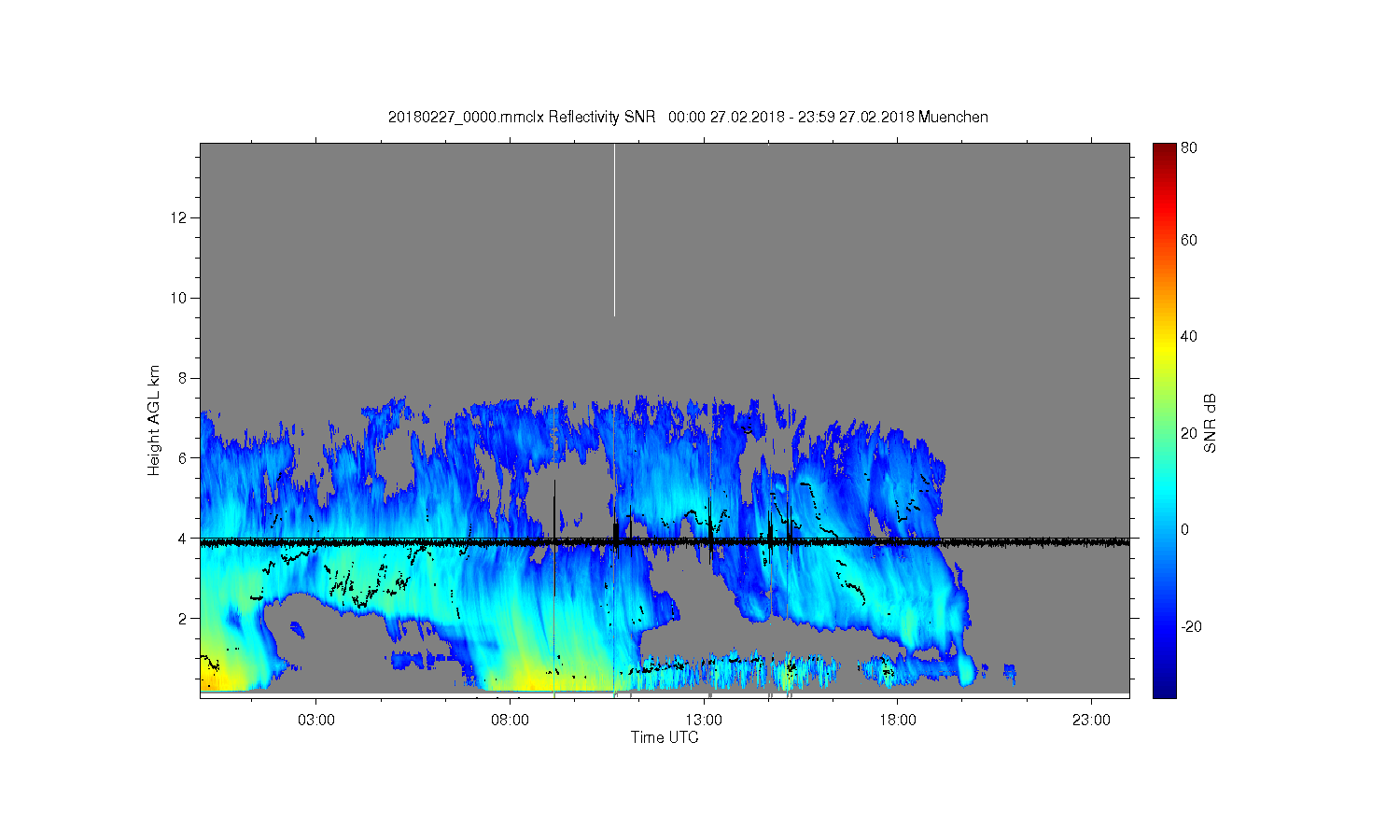Click the '08:00' time tick label
This screenshot has width=1400, height=840.
(x=510, y=721)
